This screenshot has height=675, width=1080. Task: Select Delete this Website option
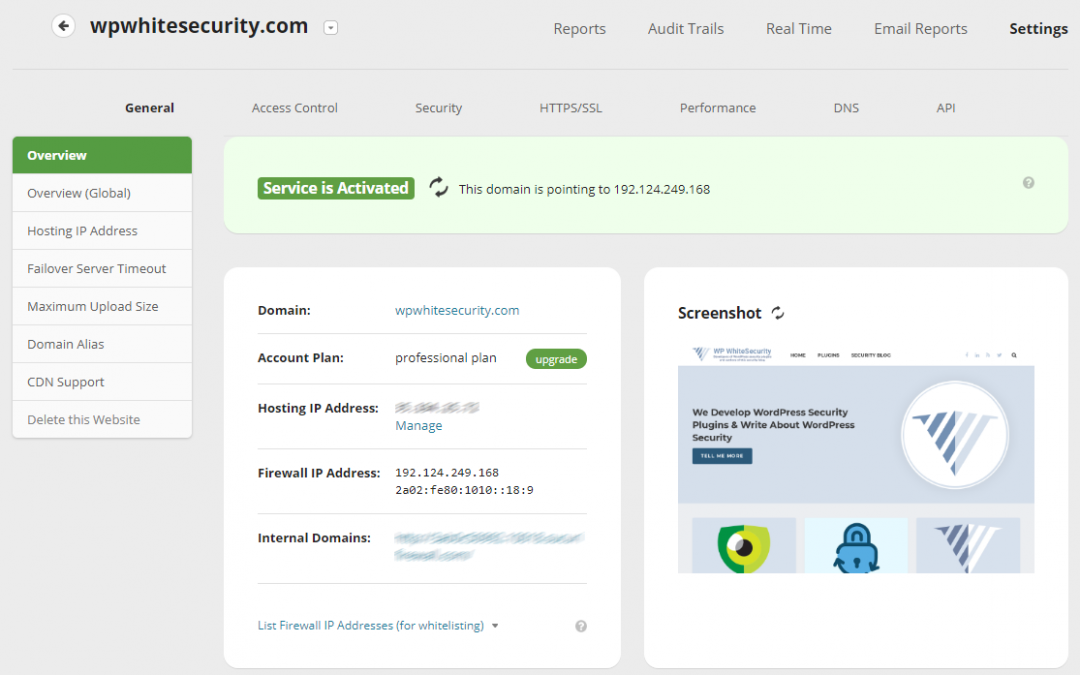click(102, 419)
